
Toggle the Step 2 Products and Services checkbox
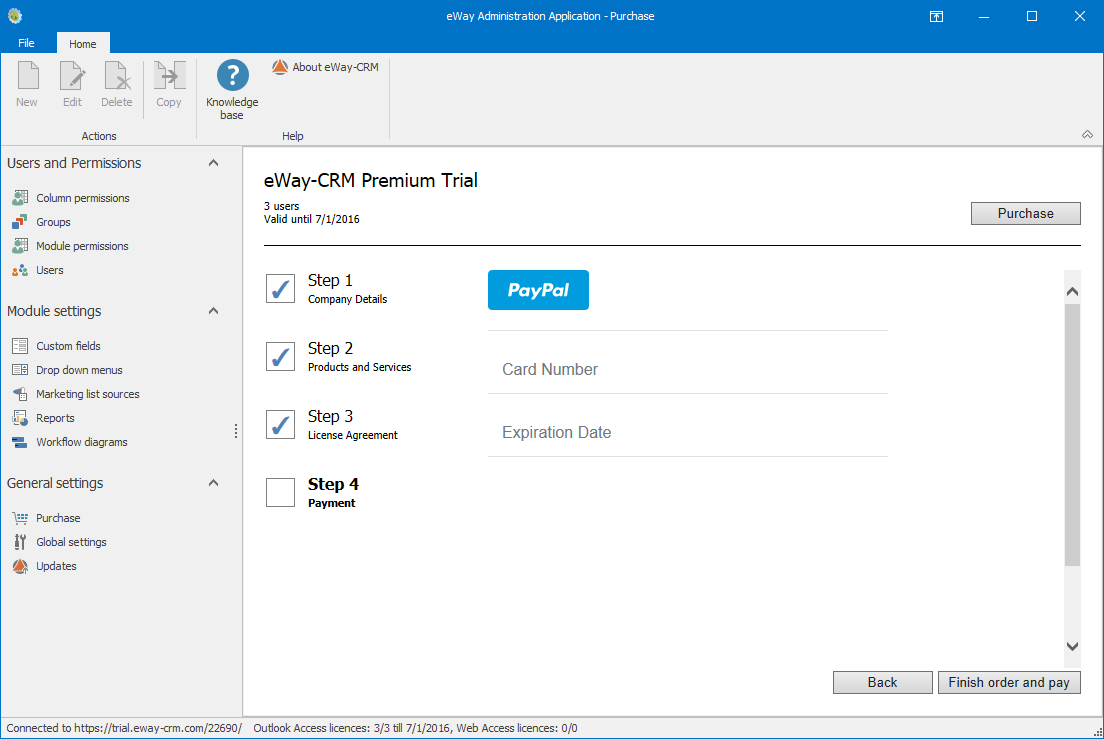[280, 356]
